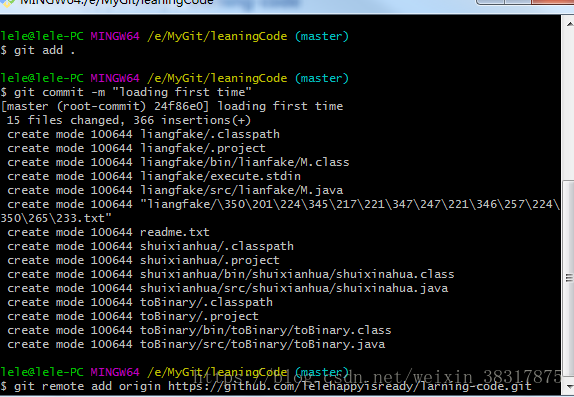Click the "[master (root-commit) 24f86e0]" output line
The image size is (574, 397).
tap(172, 106)
